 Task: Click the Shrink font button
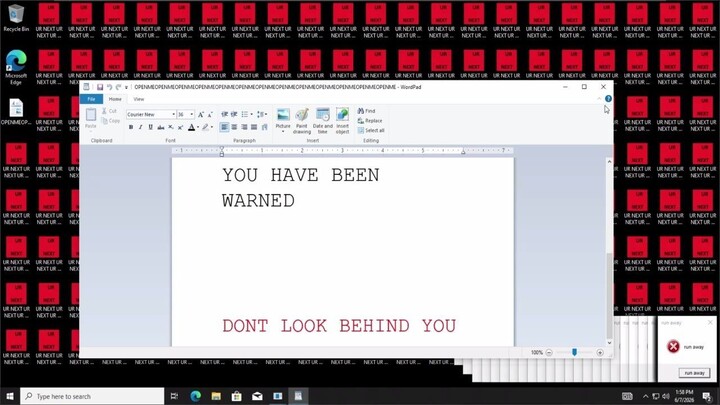(210, 114)
